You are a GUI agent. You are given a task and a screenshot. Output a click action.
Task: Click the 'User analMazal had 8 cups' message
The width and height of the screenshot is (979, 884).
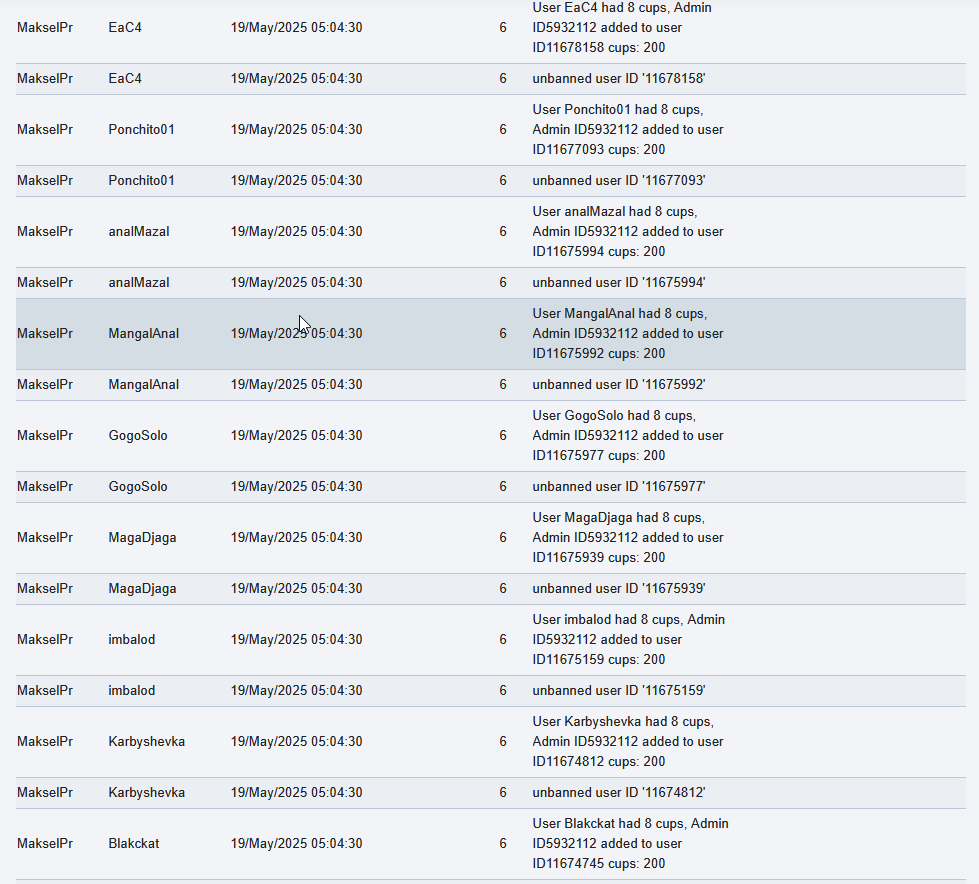click(x=627, y=232)
